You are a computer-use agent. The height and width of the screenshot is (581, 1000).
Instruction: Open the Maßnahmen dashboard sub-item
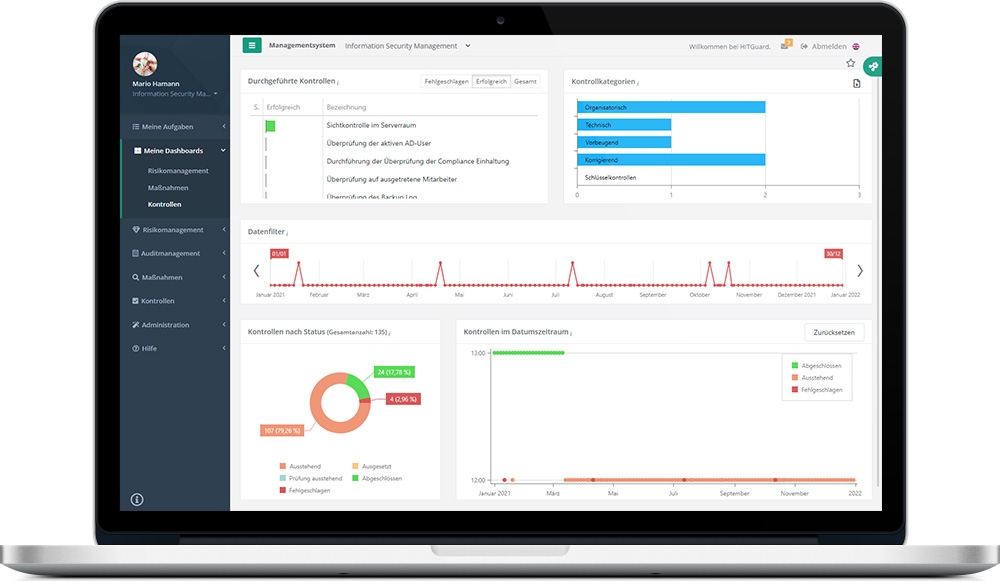tap(168, 188)
